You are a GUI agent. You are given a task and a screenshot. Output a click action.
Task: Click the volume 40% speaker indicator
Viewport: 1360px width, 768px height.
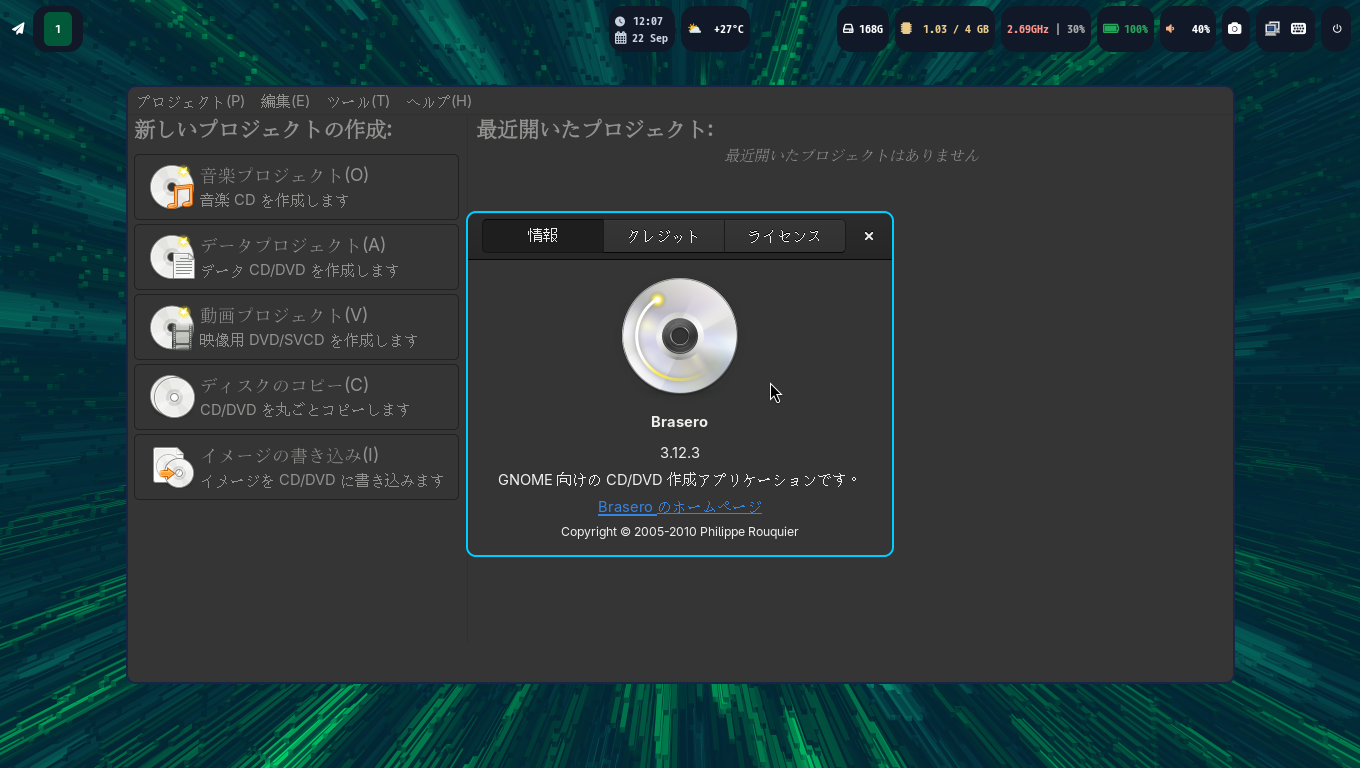(x=1188, y=29)
